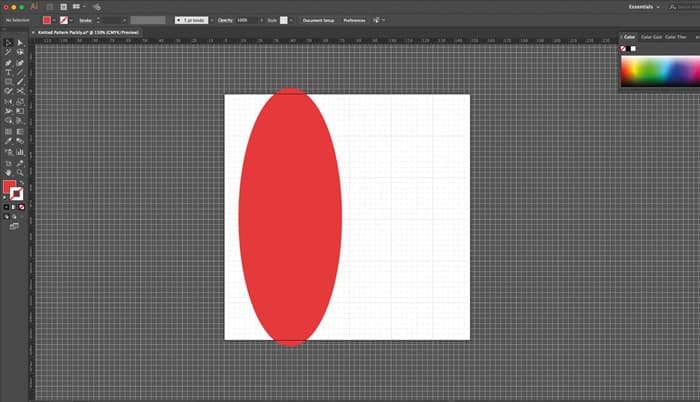Switch to Draw Behind mode
The width and height of the screenshot is (700, 402).
14,217
